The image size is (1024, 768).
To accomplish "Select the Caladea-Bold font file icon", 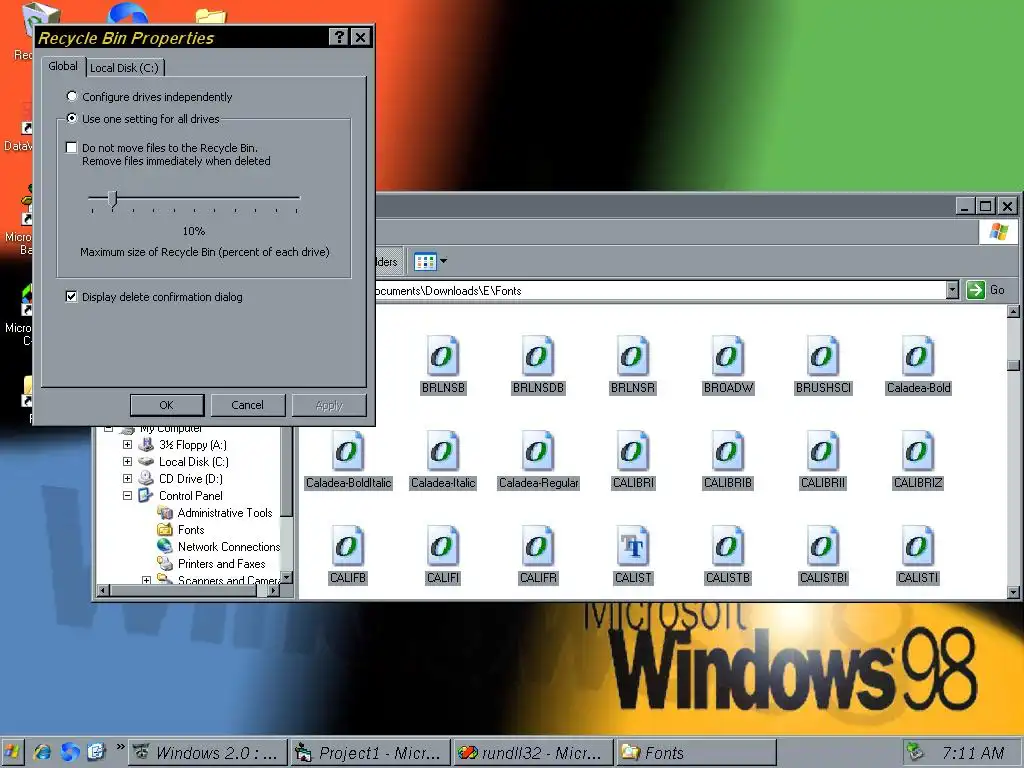I will (x=918, y=357).
